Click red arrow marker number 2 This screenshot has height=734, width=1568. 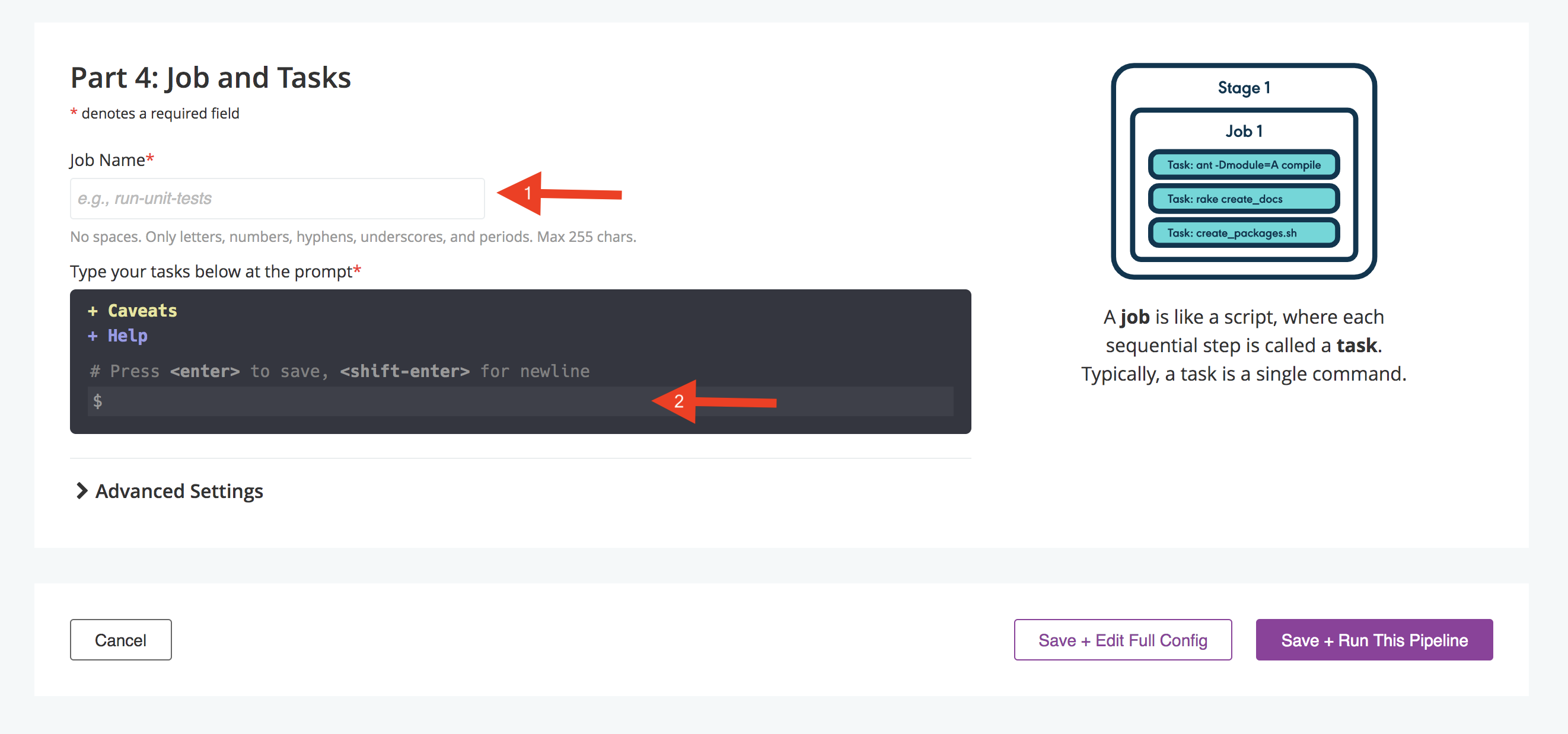pos(713,402)
